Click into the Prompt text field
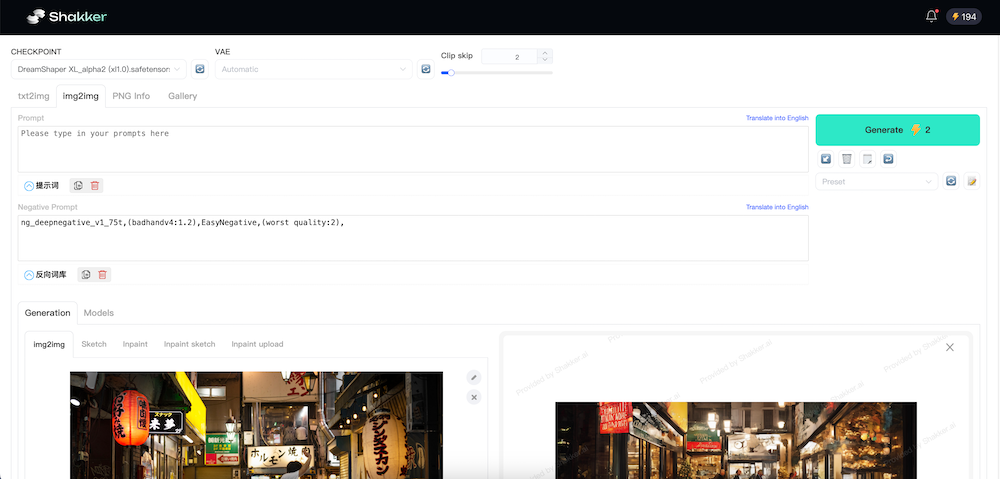 [x=412, y=149]
